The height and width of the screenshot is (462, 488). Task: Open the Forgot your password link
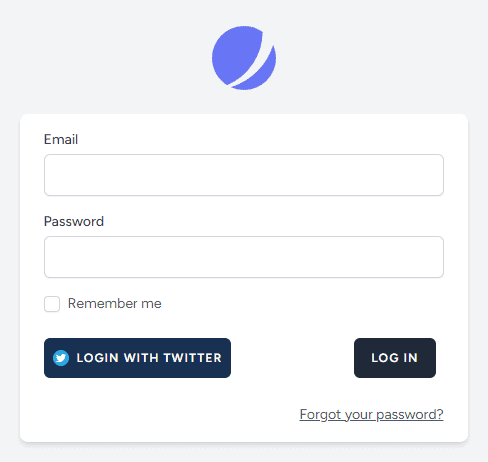pos(371,414)
